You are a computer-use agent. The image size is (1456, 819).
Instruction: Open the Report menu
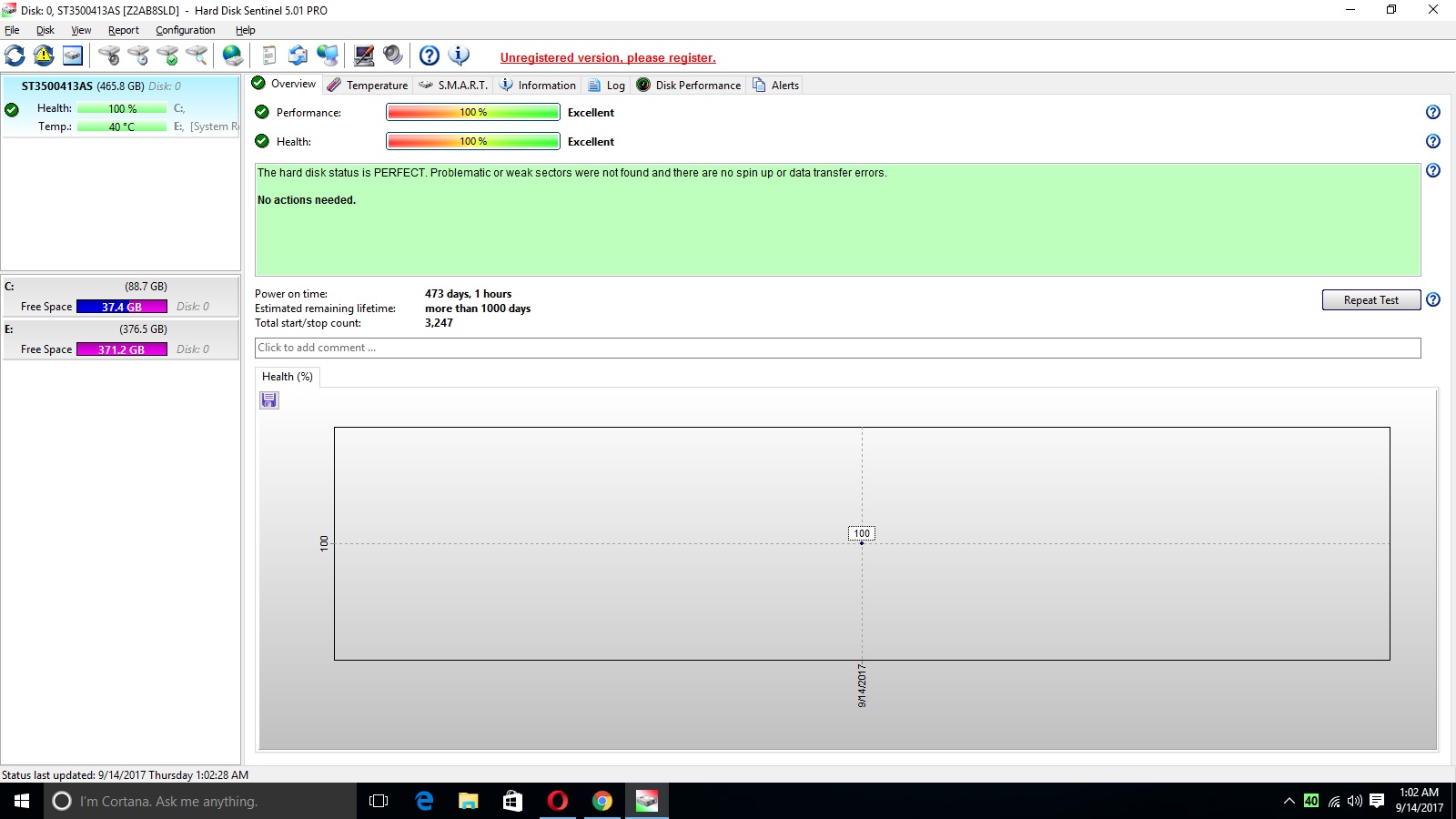click(124, 30)
